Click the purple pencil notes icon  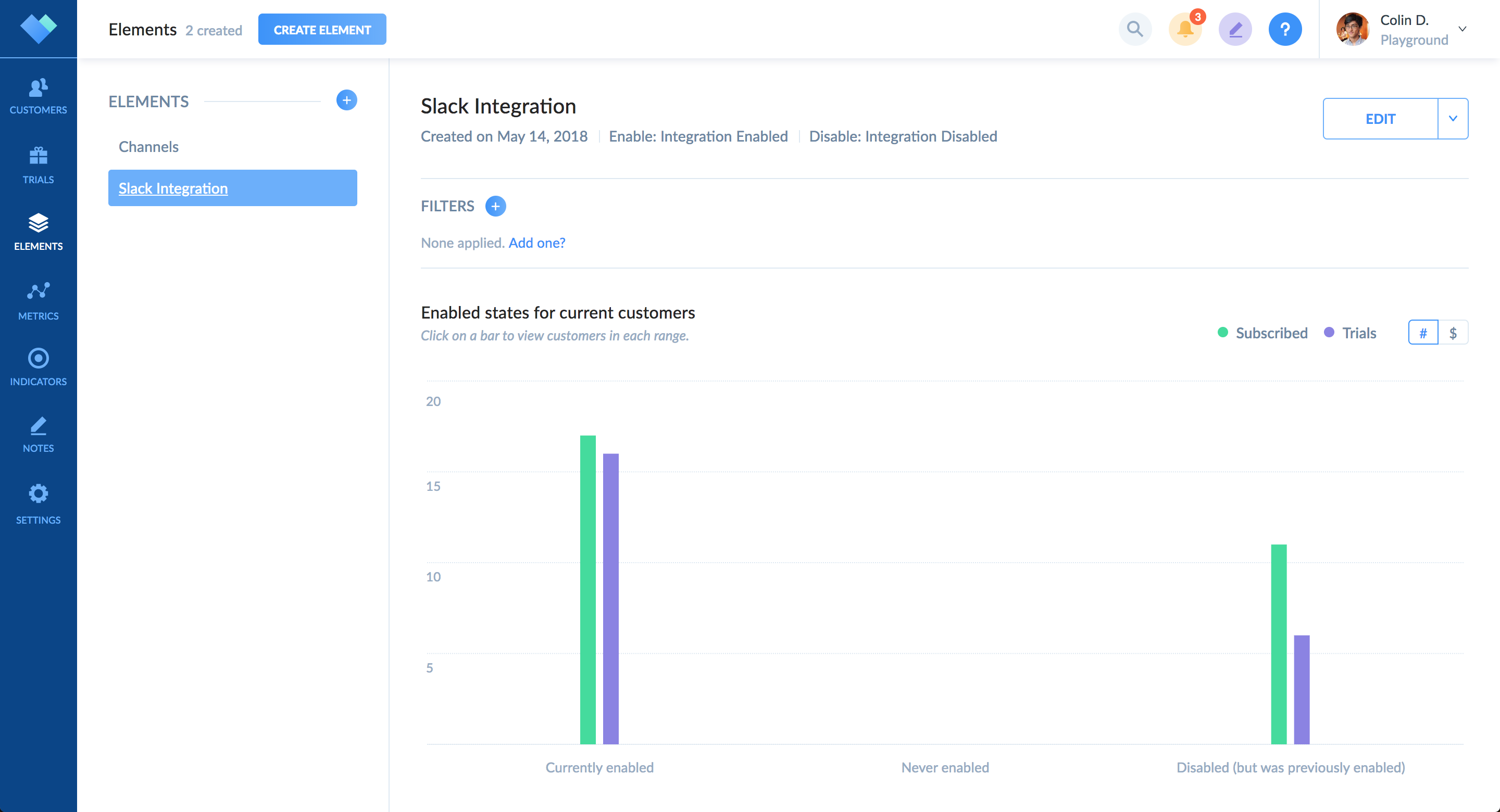[x=1234, y=29]
